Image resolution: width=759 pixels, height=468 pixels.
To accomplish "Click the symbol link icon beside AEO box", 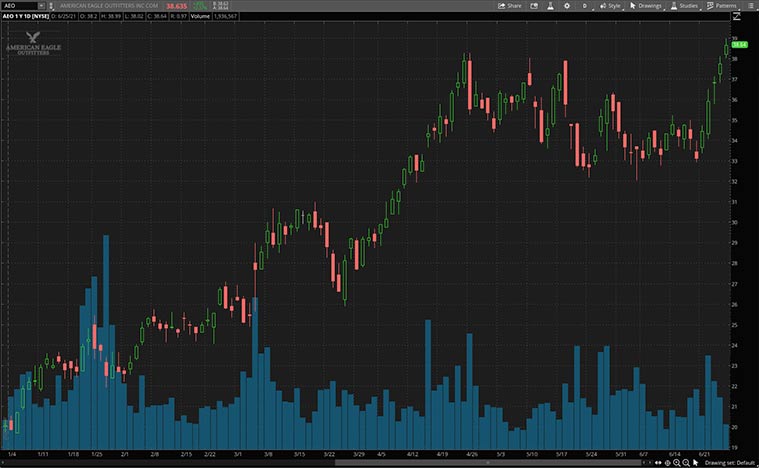I will pyautogui.click(x=51, y=6).
